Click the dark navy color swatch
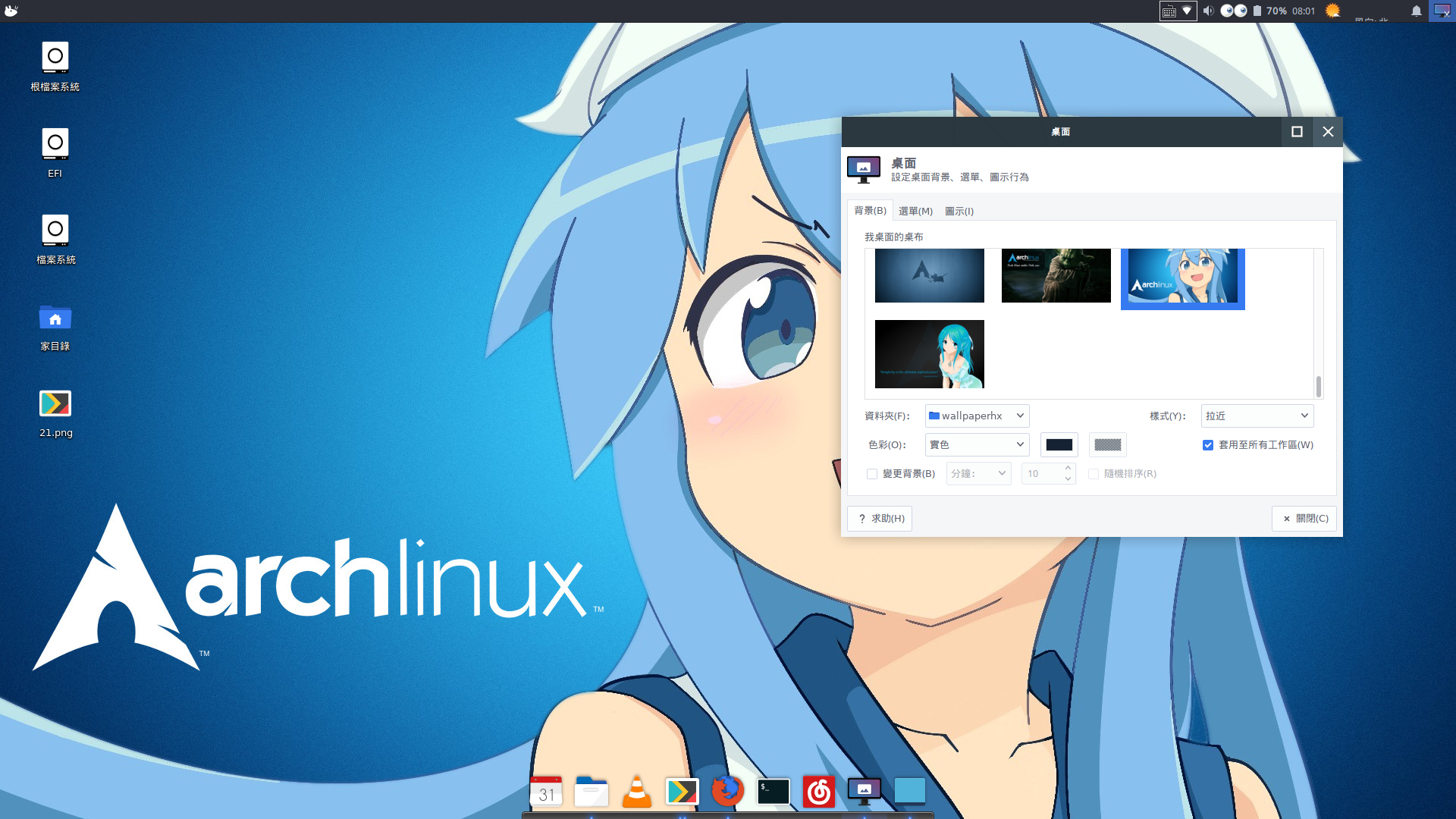 point(1059,445)
